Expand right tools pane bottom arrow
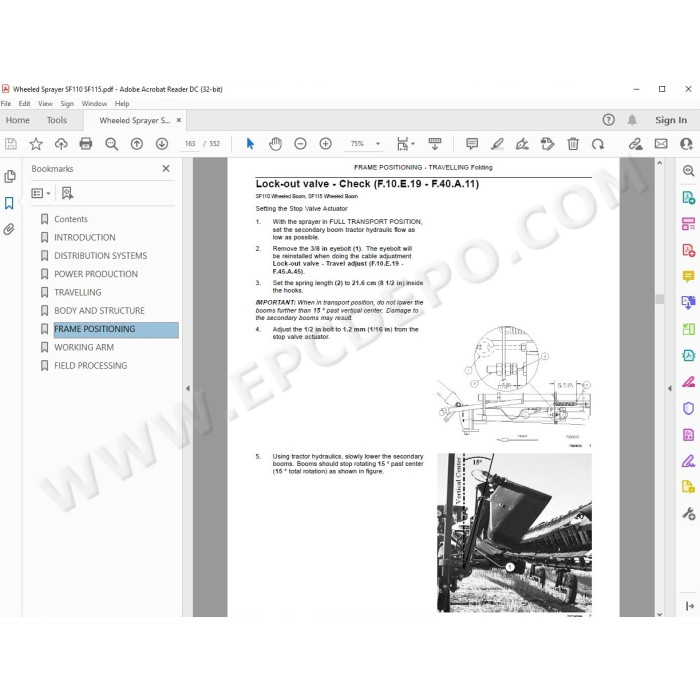700x700 pixels. (689, 606)
